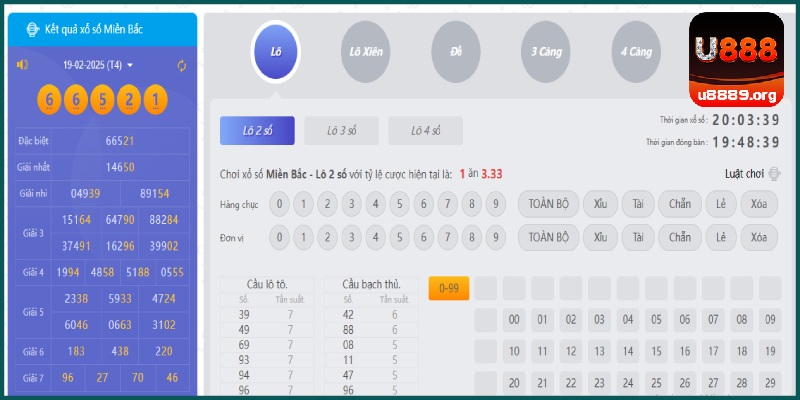Switch to the Lô 4 số tab
Image resolution: width=800 pixels, height=400 pixels.
(426, 131)
